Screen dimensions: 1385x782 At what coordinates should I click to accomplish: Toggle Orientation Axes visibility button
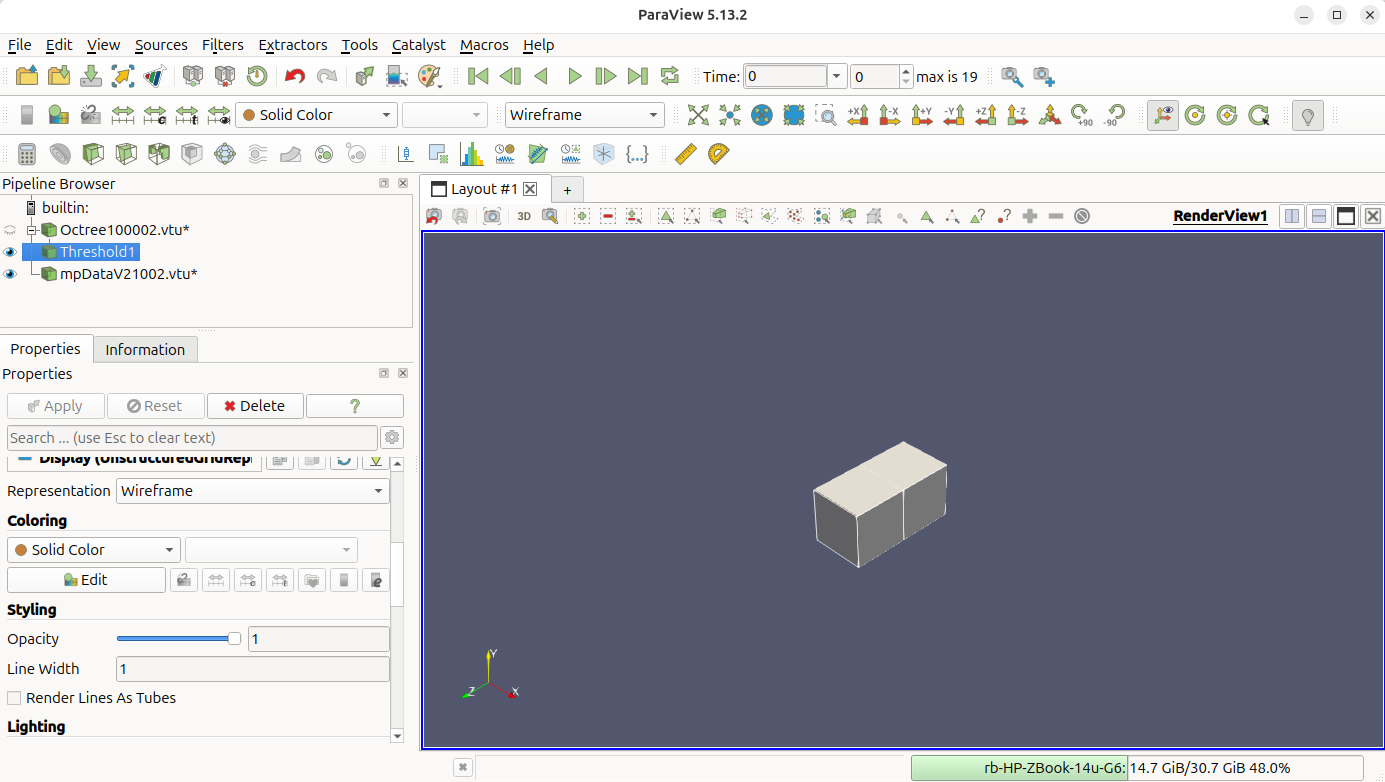(1163, 115)
